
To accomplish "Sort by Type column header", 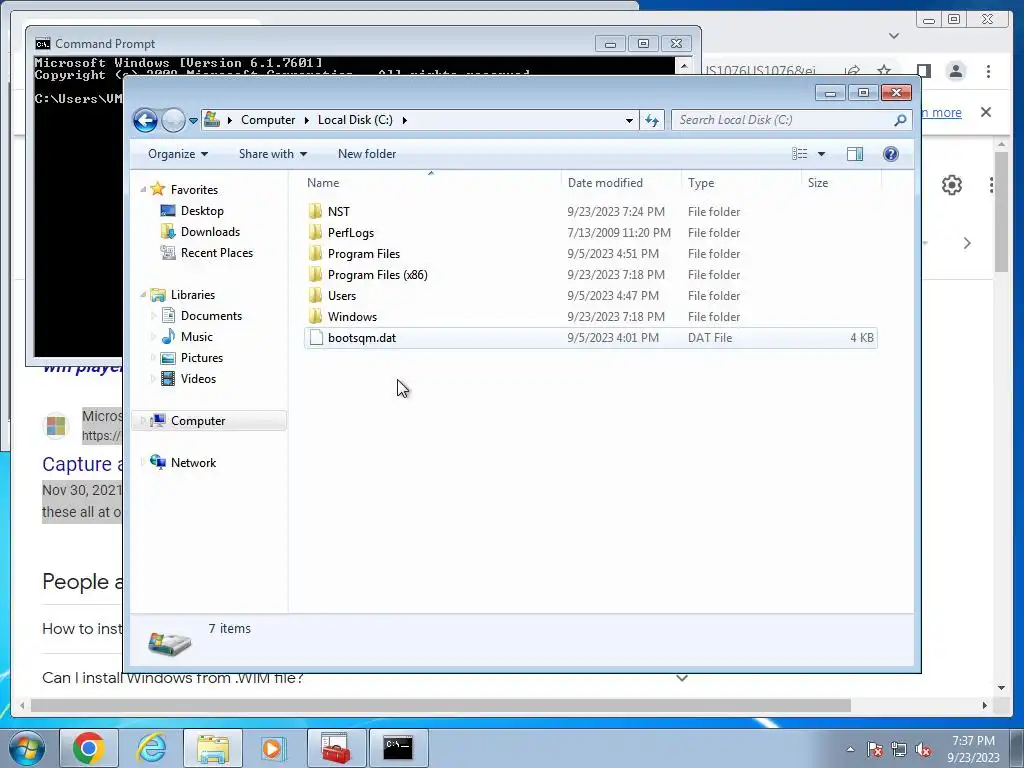I will click(741, 183).
